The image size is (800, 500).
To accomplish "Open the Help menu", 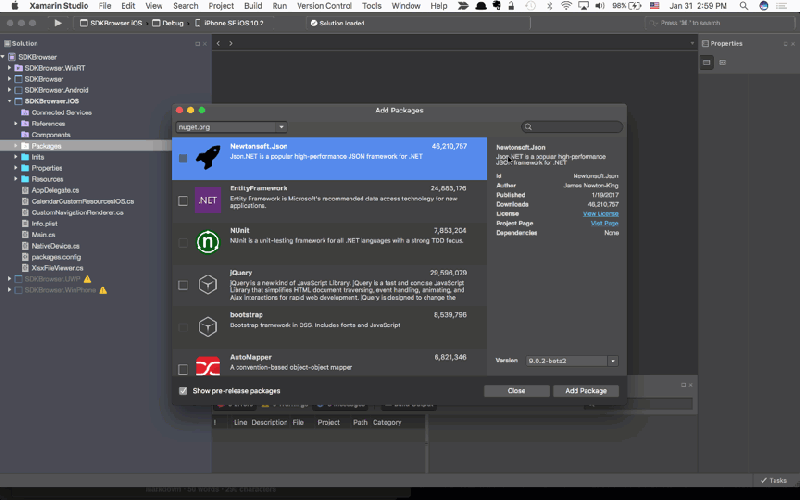I will [439, 6].
